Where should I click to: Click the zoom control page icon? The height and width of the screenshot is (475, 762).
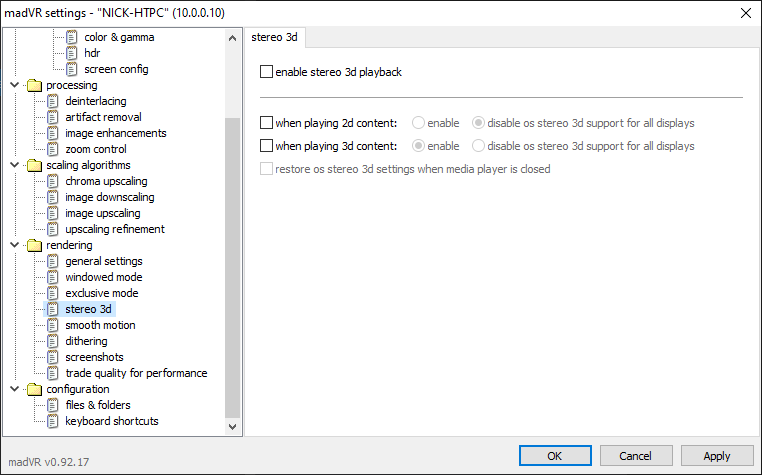point(53,149)
